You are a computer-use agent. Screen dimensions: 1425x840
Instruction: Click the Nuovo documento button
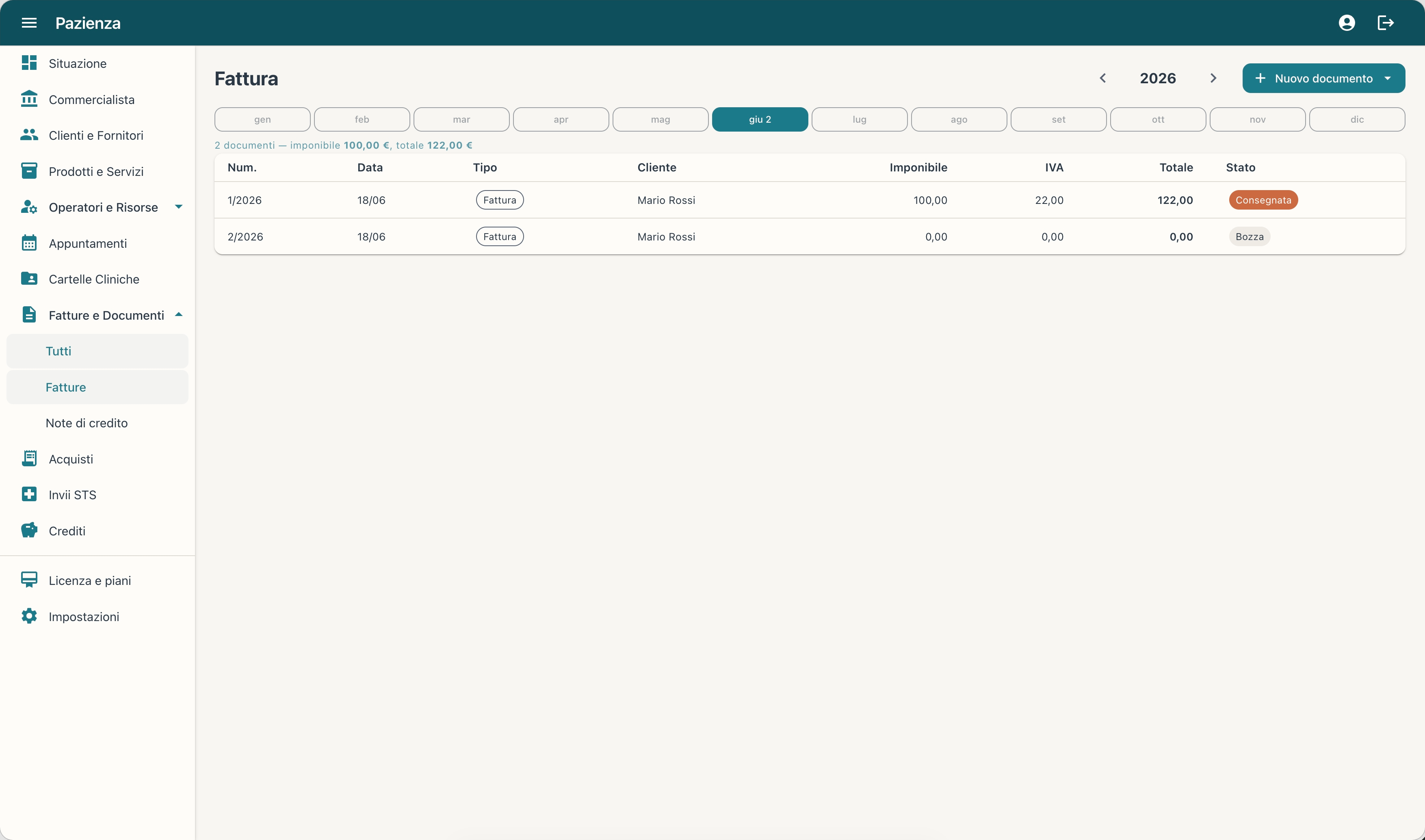[x=1324, y=78]
